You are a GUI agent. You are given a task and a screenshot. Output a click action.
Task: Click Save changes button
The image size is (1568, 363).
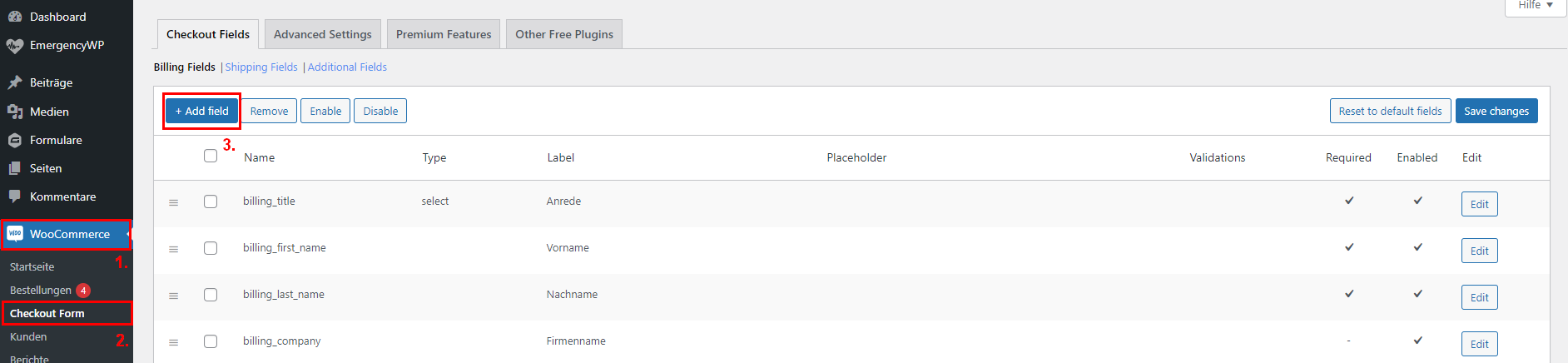coord(1496,111)
